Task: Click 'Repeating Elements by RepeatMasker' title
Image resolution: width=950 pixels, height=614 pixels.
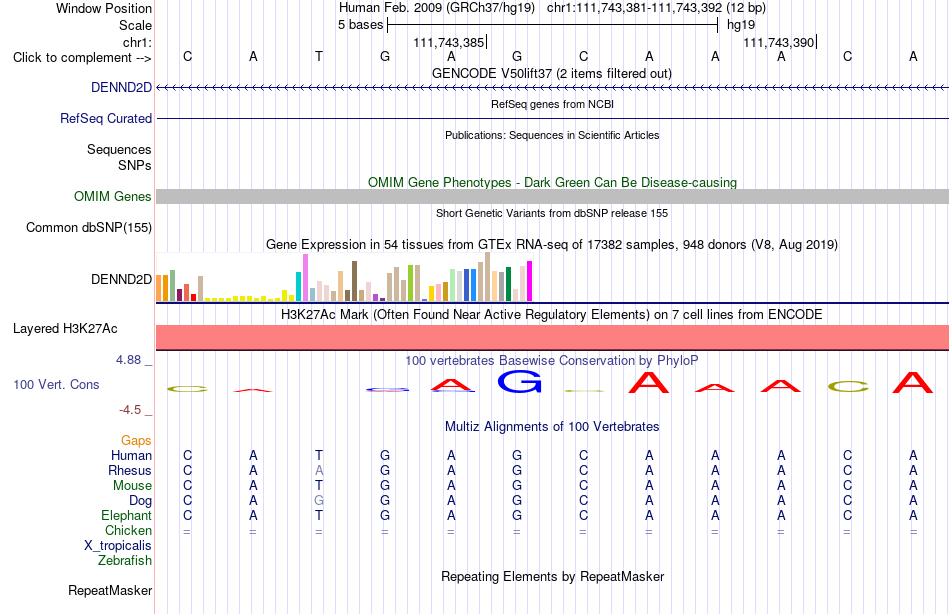Action: (x=553, y=576)
